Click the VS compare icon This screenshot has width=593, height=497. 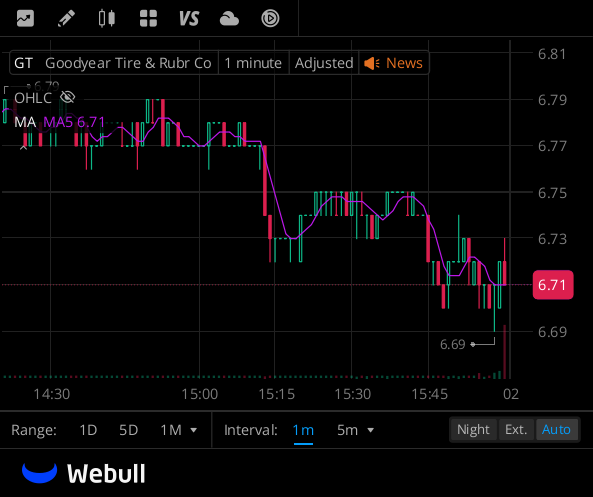[189, 18]
